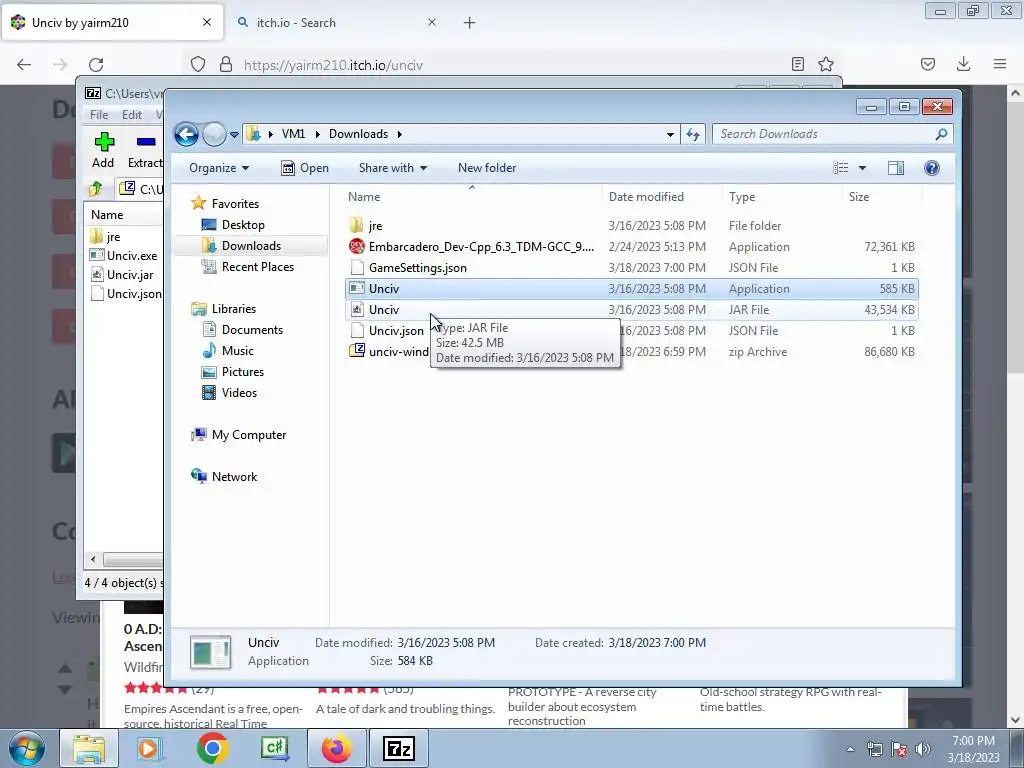Click Add button in 7-Zip window
Screen dimensions: 1024x768
[x=103, y=150]
